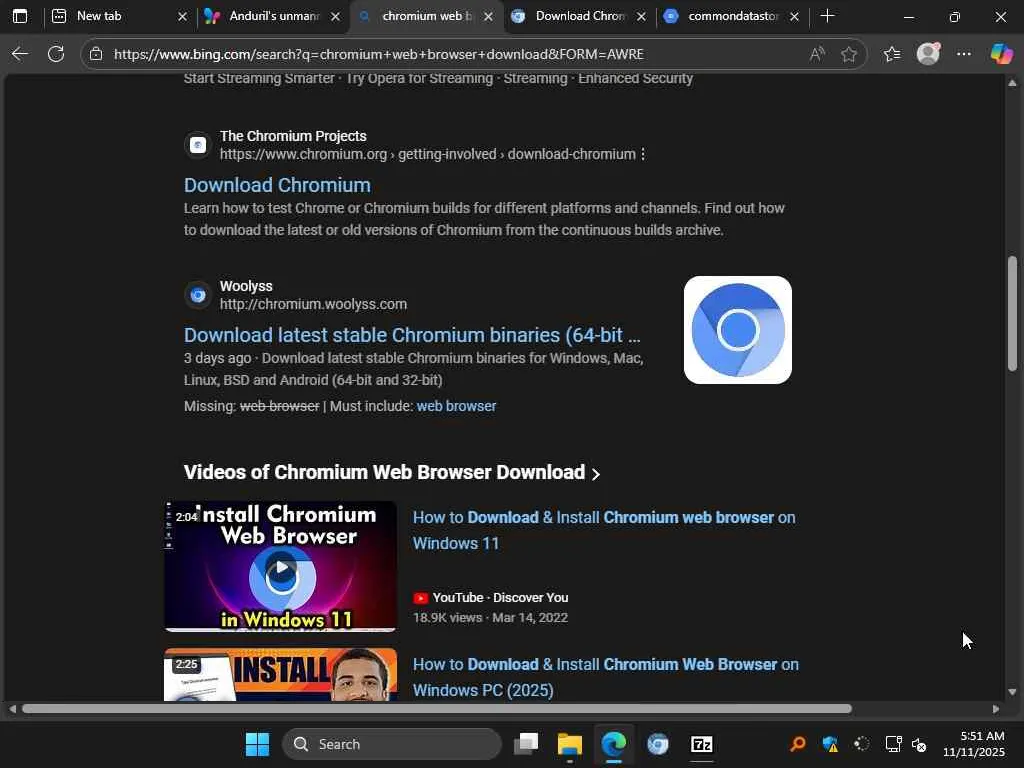The height and width of the screenshot is (768, 1024).
Task: Open Download latest stable Chromium binaries link
Action: tap(412, 336)
